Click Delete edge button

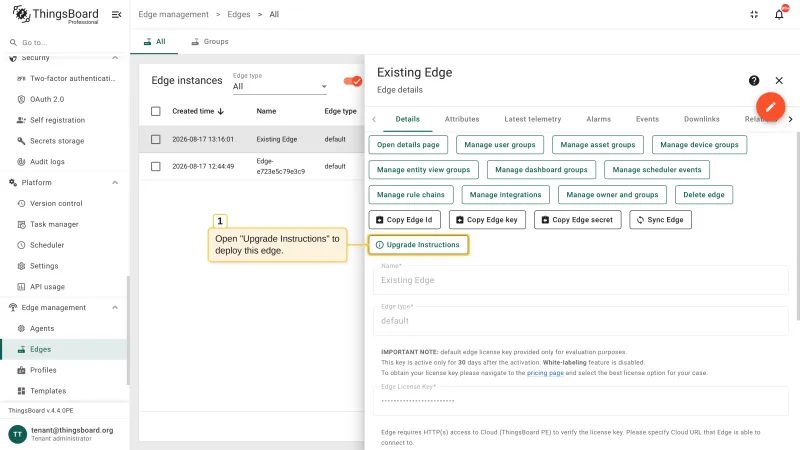pos(704,194)
